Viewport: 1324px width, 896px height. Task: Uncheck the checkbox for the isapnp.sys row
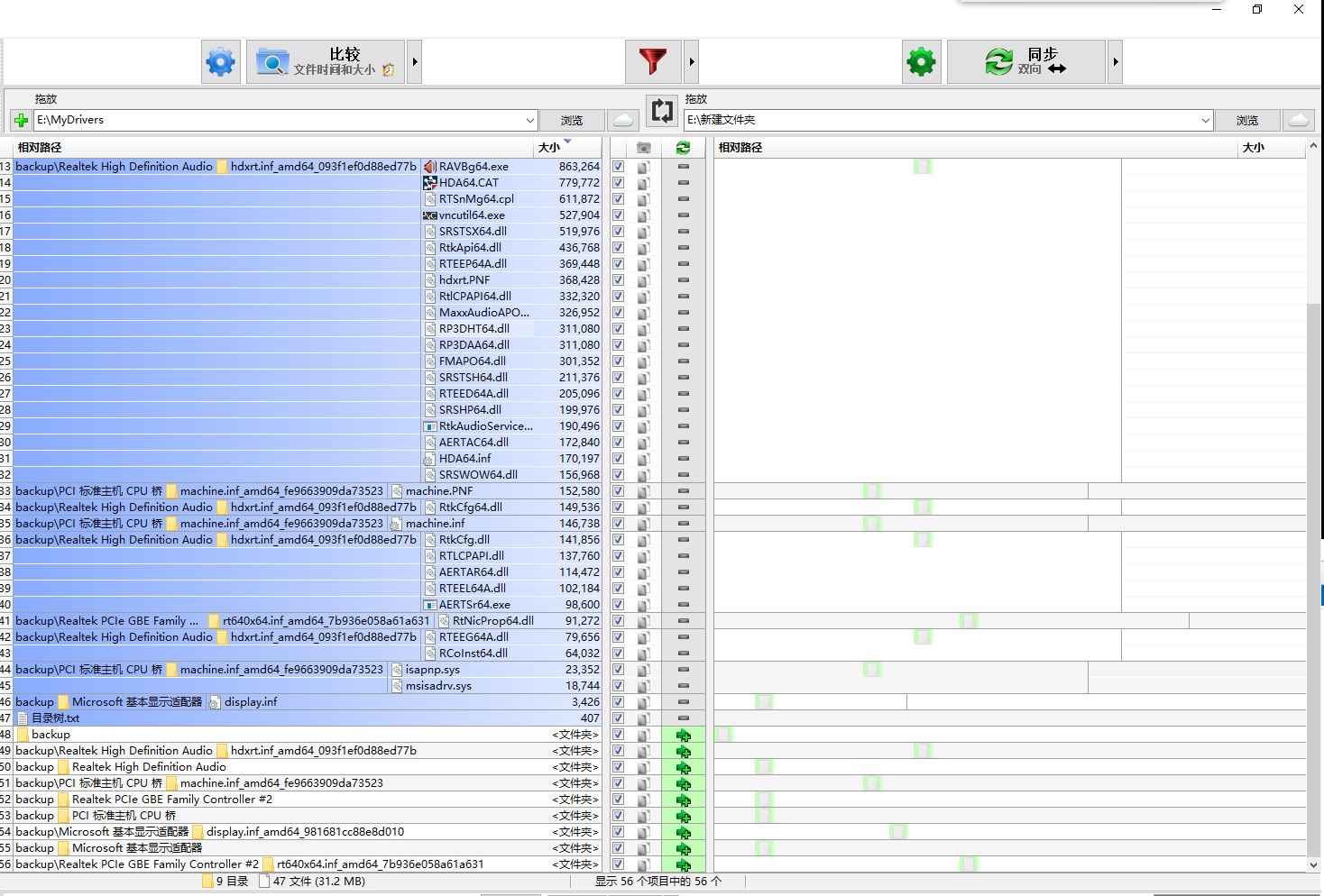tap(618, 670)
